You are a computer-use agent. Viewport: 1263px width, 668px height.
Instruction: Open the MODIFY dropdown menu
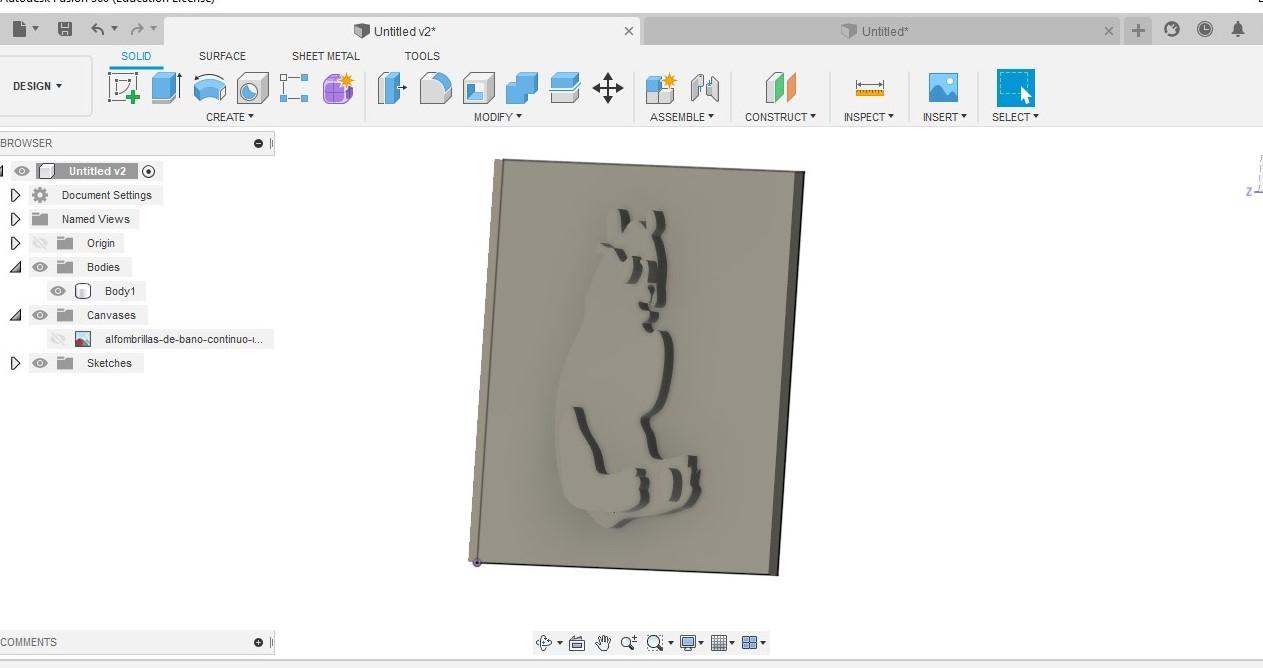[498, 117]
